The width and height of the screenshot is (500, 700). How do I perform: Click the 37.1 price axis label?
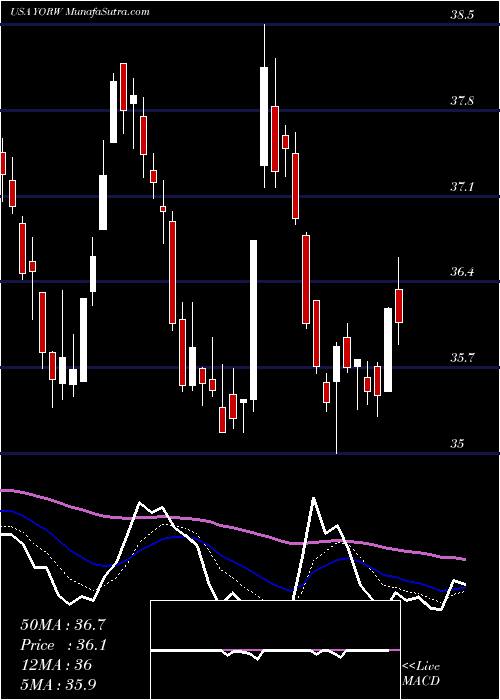[461, 187]
